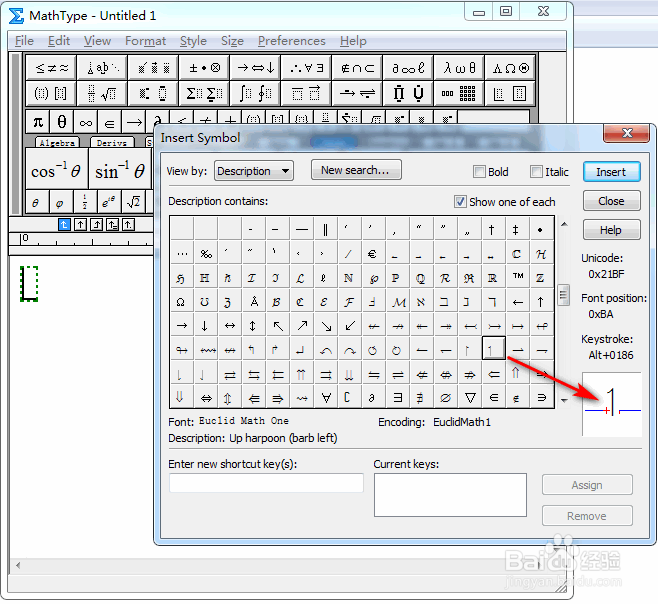Open operator symbols palette (±•⊗)
658x604 pixels.
coord(204,68)
